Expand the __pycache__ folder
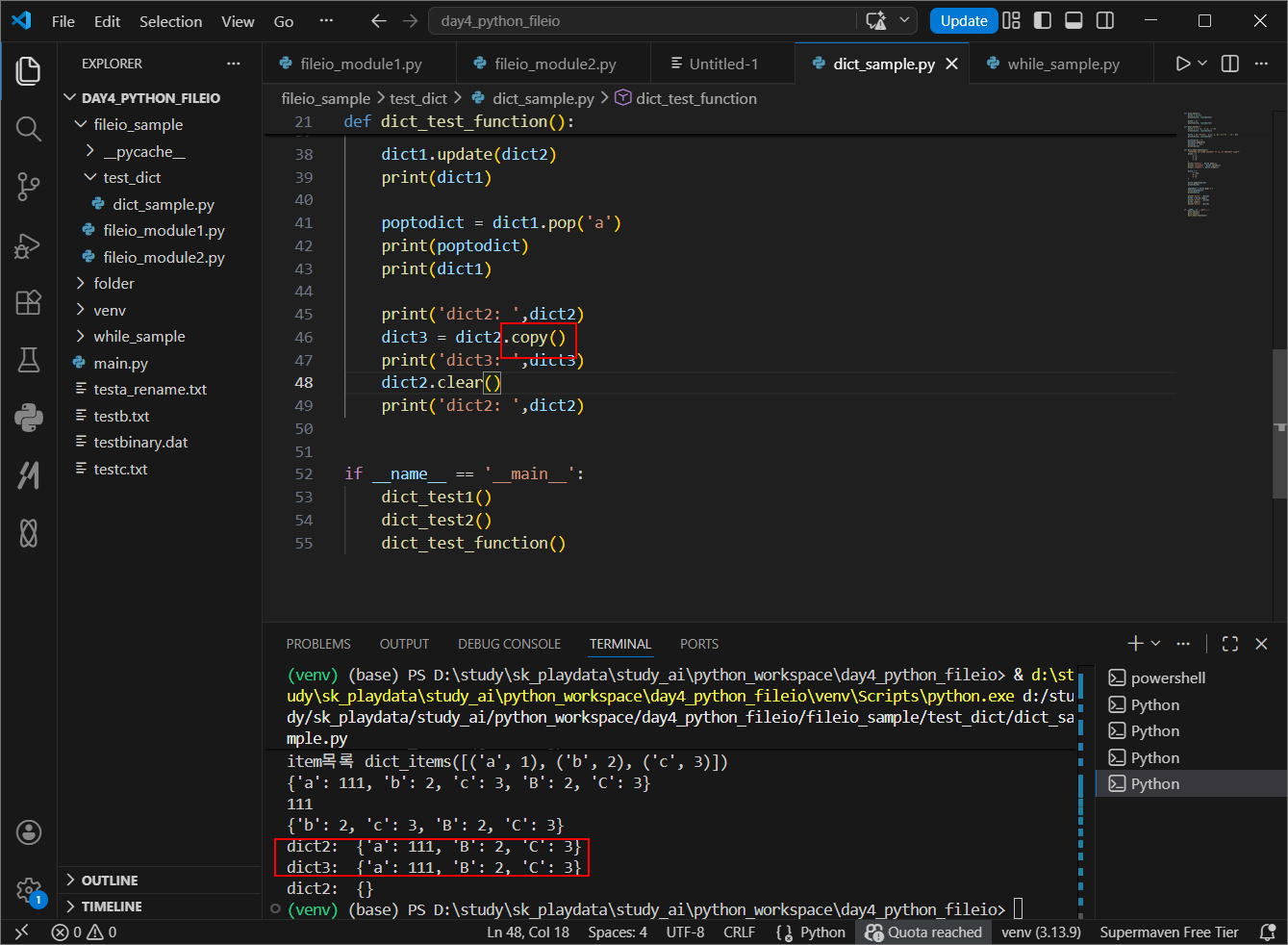Screen dimensions: 1288x945 coord(90,151)
